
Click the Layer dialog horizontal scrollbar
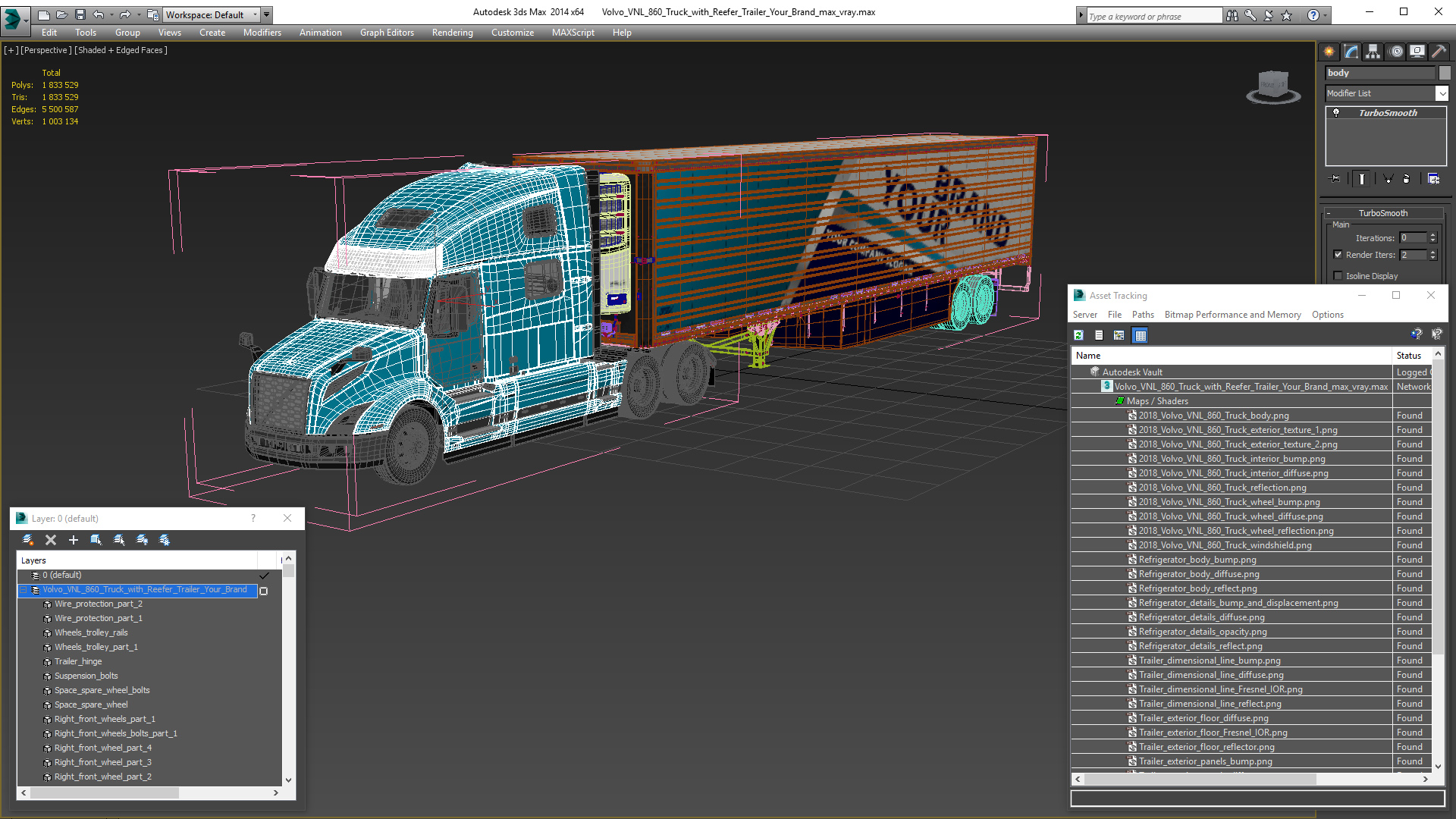(x=105, y=792)
